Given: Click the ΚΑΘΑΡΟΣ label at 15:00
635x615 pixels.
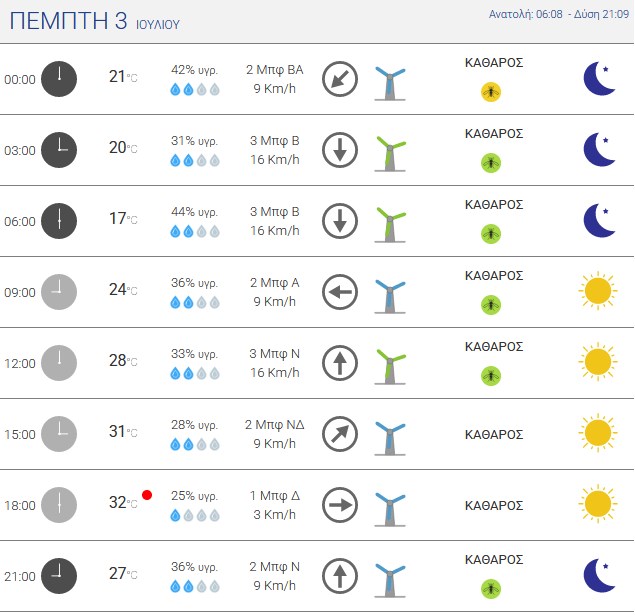Looking at the screenshot, I should click(494, 434).
